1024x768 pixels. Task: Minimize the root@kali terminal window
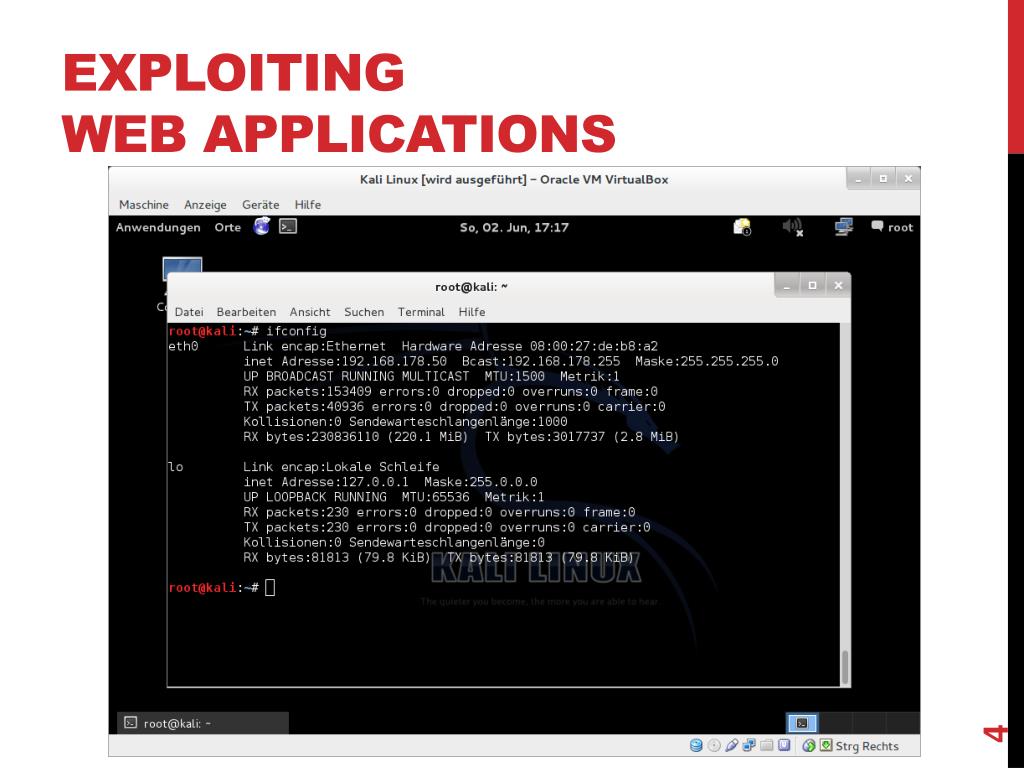[x=787, y=285]
